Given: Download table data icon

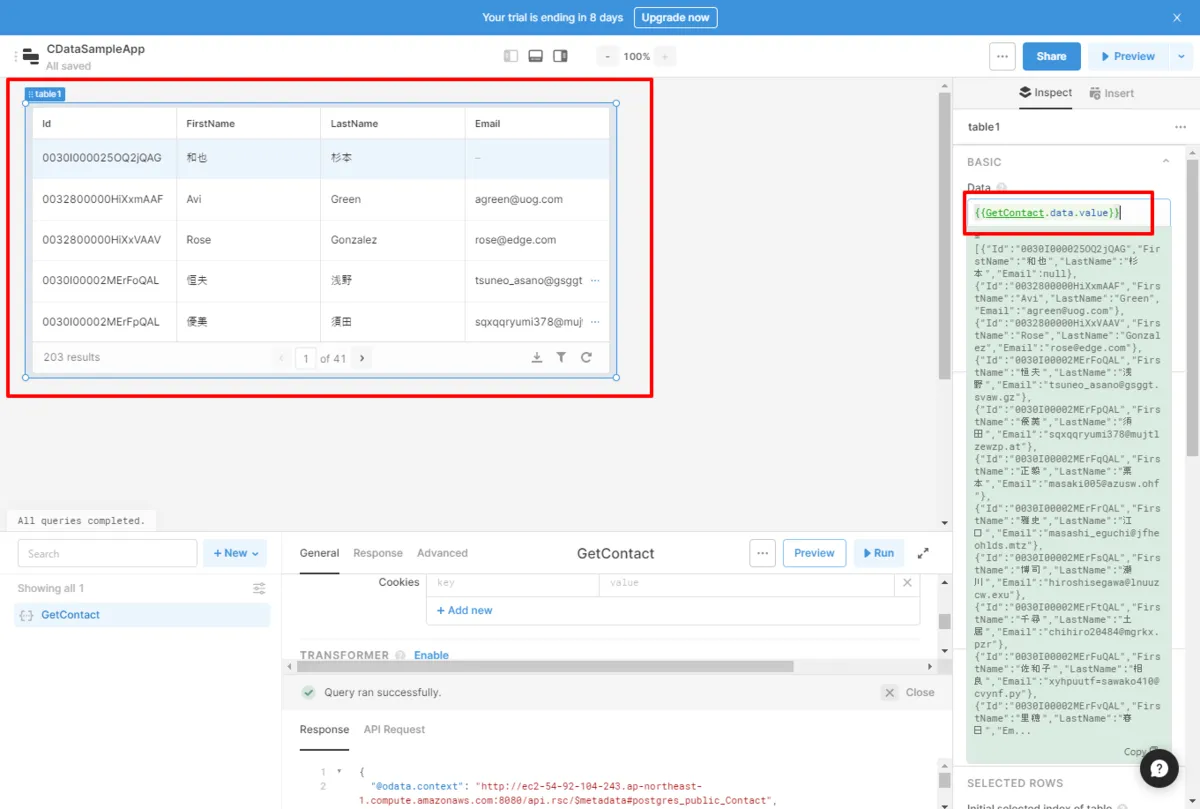Looking at the screenshot, I should pos(537,358).
